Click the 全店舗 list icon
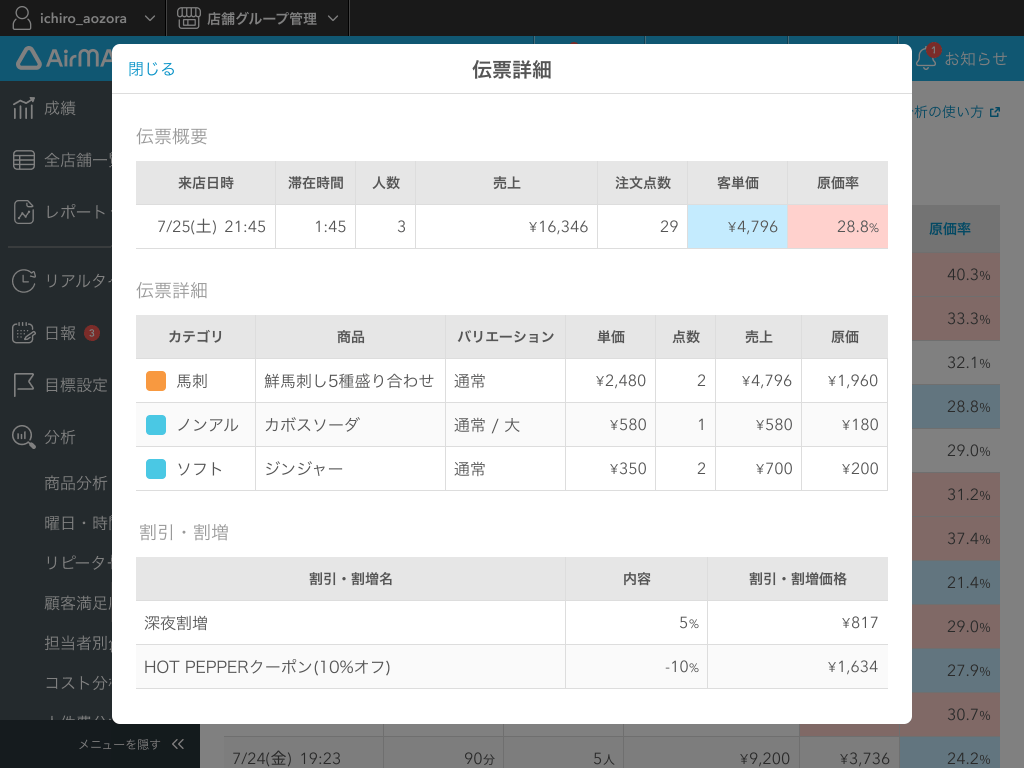The image size is (1024, 768). (24, 160)
